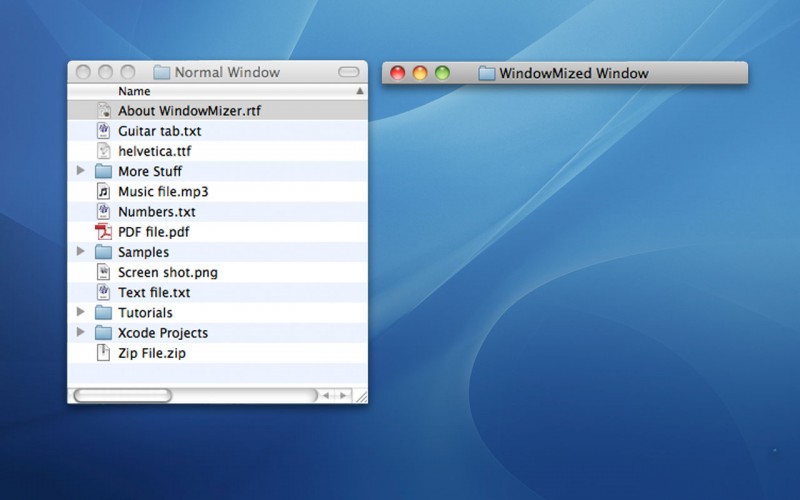Select the 'About WindowMizer.rtf' file name
The image size is (800, 500).
click(190, 111)
